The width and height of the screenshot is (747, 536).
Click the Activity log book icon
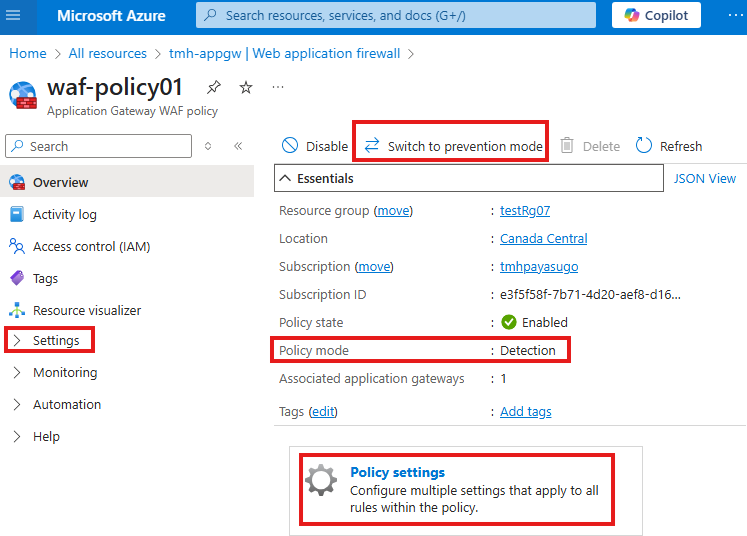[x=17, y=214]
